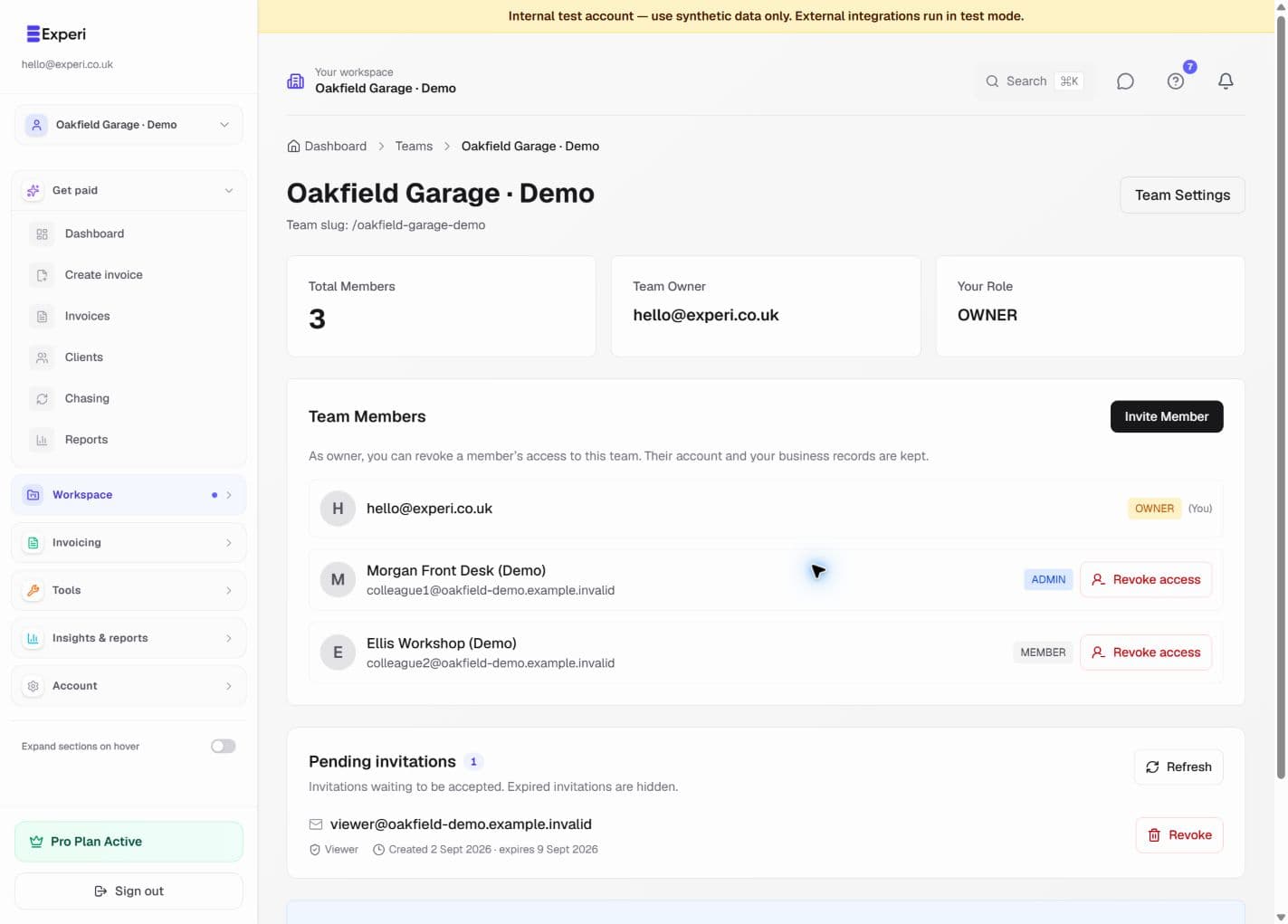
Task: Click the MEMBER role badge for Ellis
Action: point(1043,653)
